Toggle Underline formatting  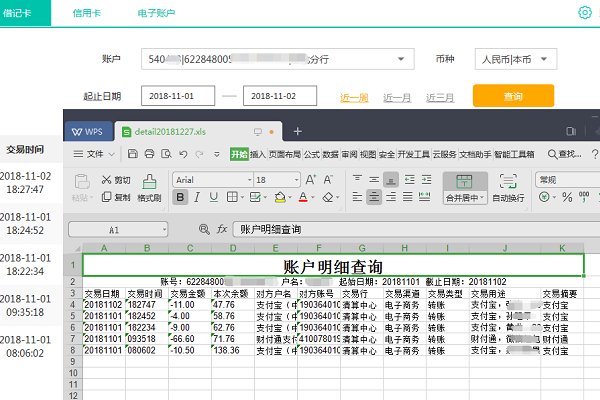pos(214,197)
